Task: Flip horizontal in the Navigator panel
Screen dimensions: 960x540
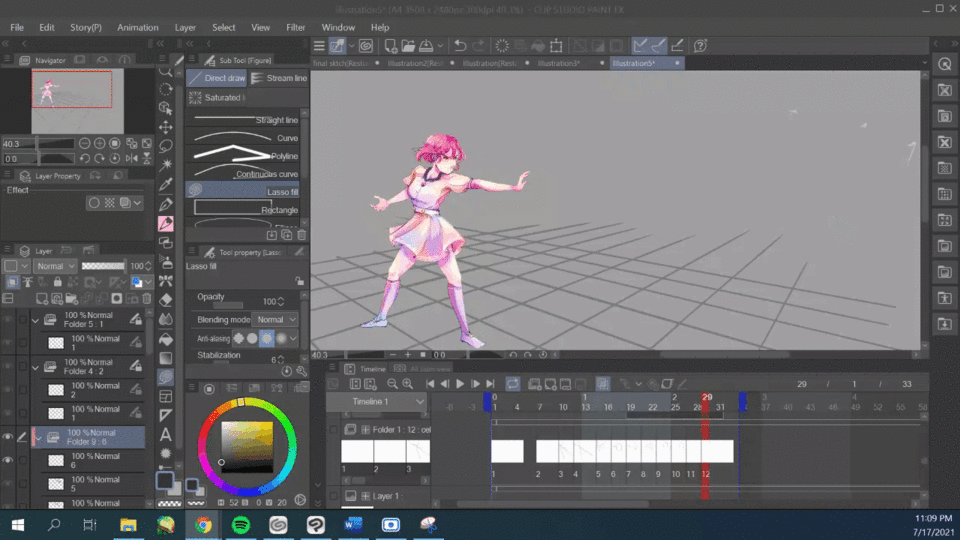Action: [132, 159]
